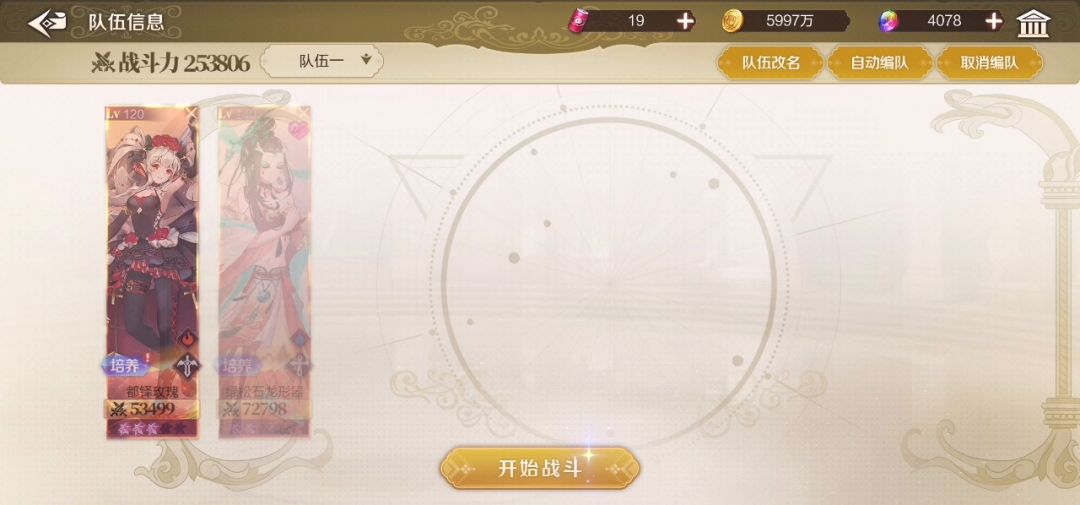The image size is (1080, 505).
Task: Click the fire element icon on first card
Action: [x=187, y=338]
